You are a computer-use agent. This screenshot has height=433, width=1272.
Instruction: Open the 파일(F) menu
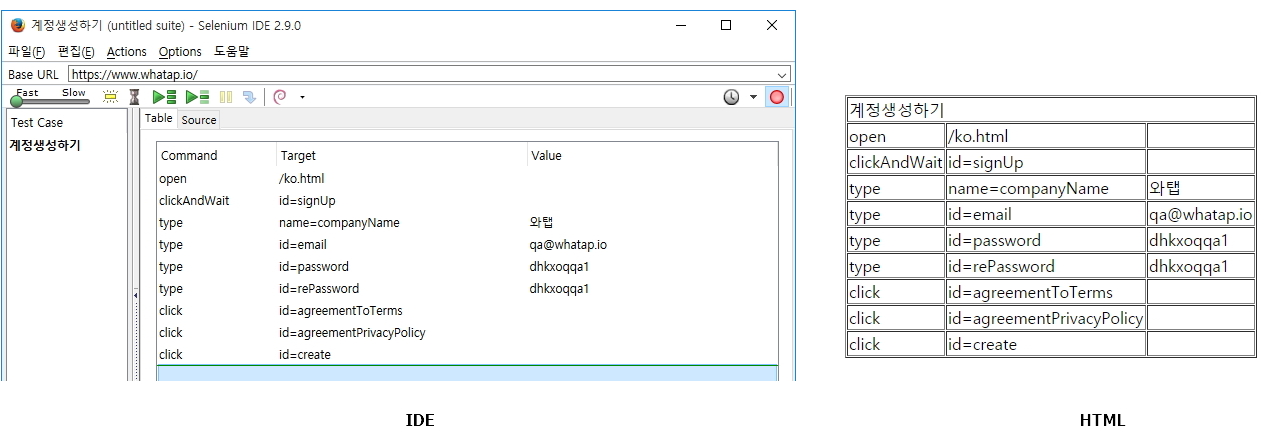click(x=26, y=51)
